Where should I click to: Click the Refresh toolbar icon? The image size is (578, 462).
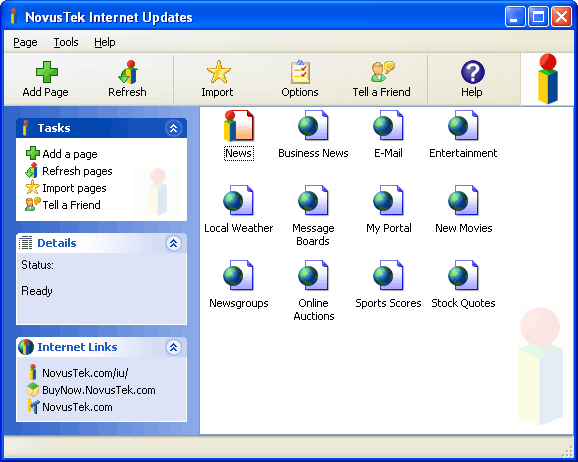tap(128, 72)
